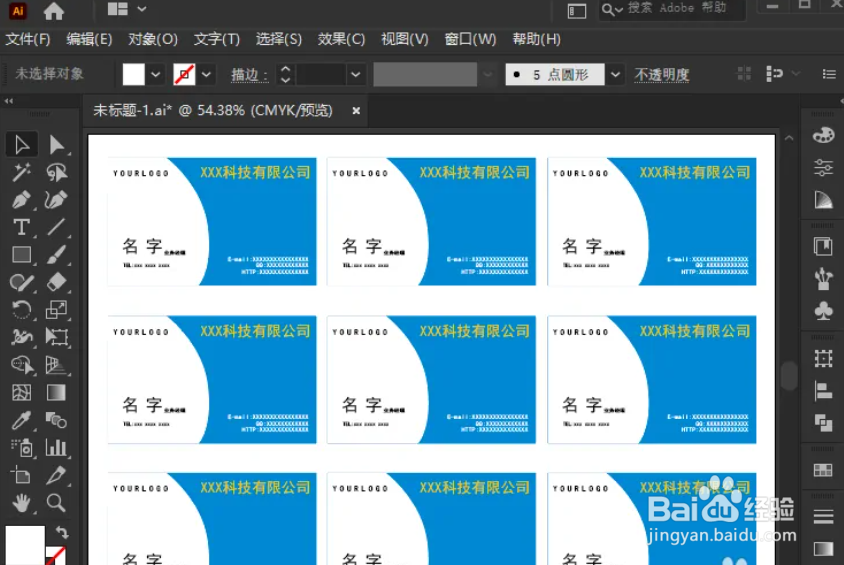Select the Shape Builder tool
This screenshot has height=565, width=844.
[x=22, y=365]
